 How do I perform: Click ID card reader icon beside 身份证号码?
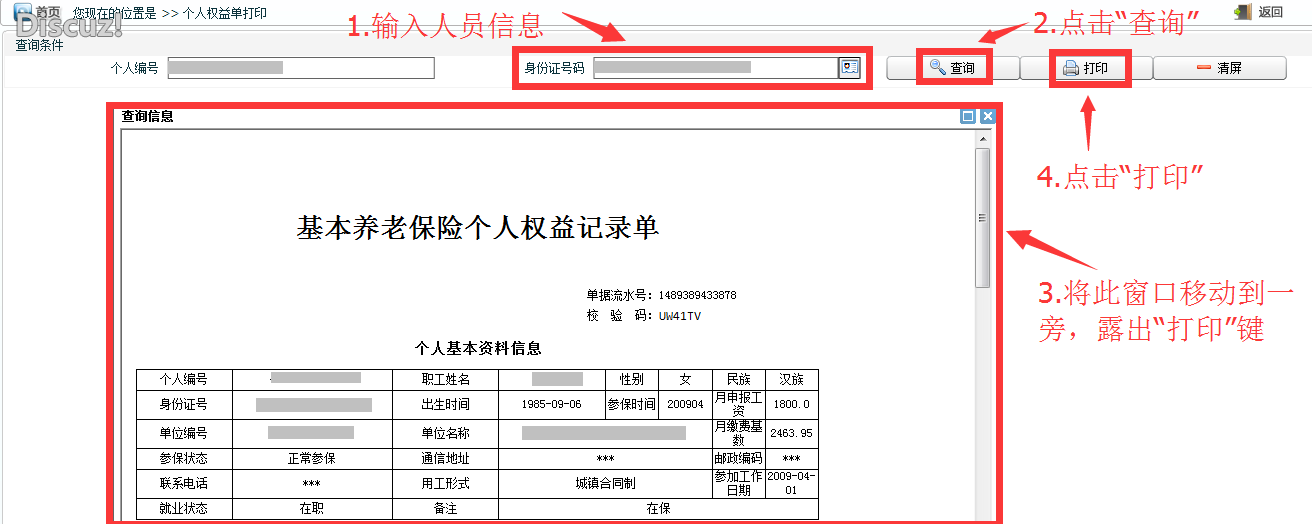[x=850, y=67]
